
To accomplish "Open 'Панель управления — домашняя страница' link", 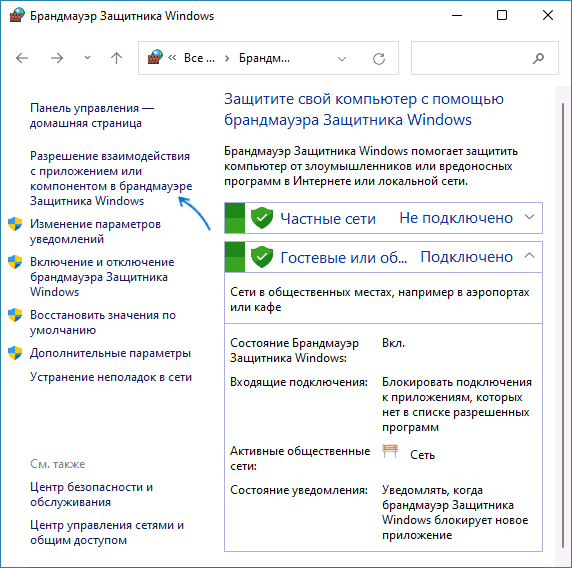I will (92, 115).
